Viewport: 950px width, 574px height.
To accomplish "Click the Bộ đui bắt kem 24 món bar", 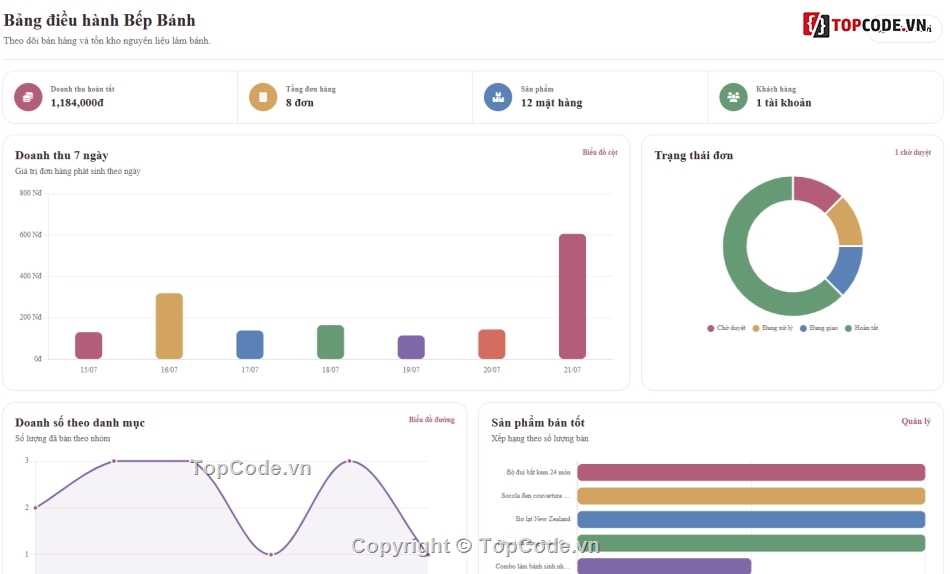I will click(751, 472).
